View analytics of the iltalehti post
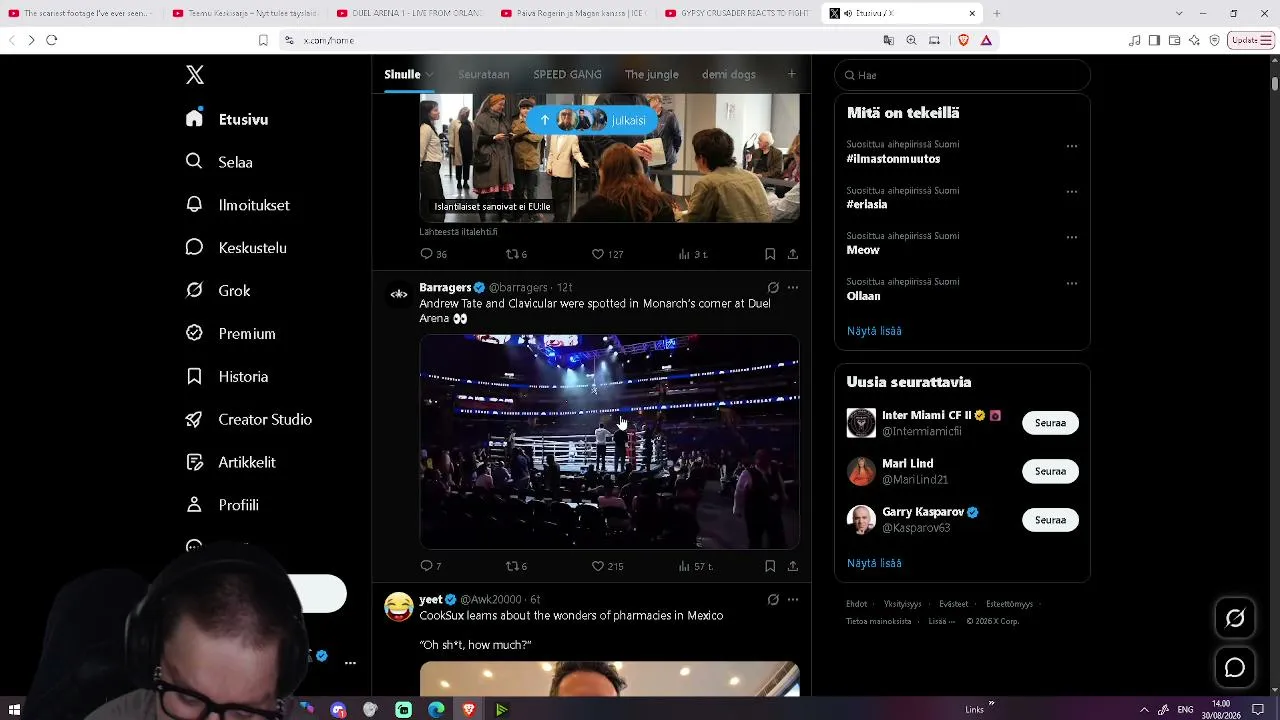Screen dimensions: 1280x720 (x=693, y=254)
